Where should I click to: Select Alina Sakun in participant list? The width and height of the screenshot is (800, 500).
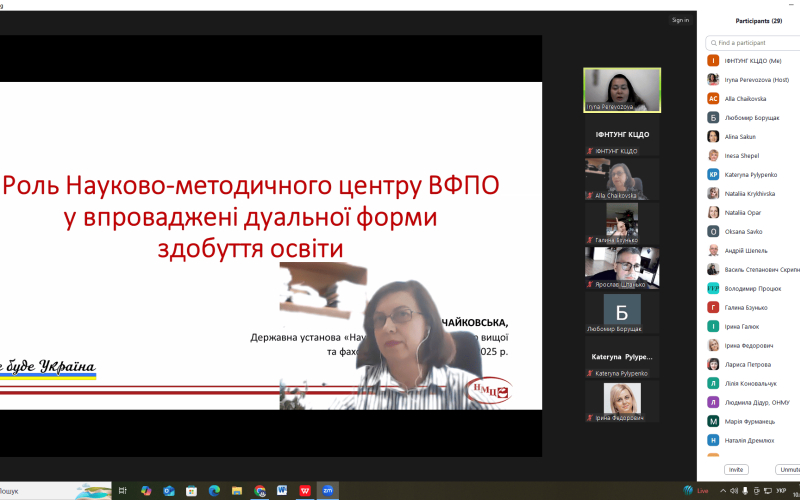tap(753, 137)
